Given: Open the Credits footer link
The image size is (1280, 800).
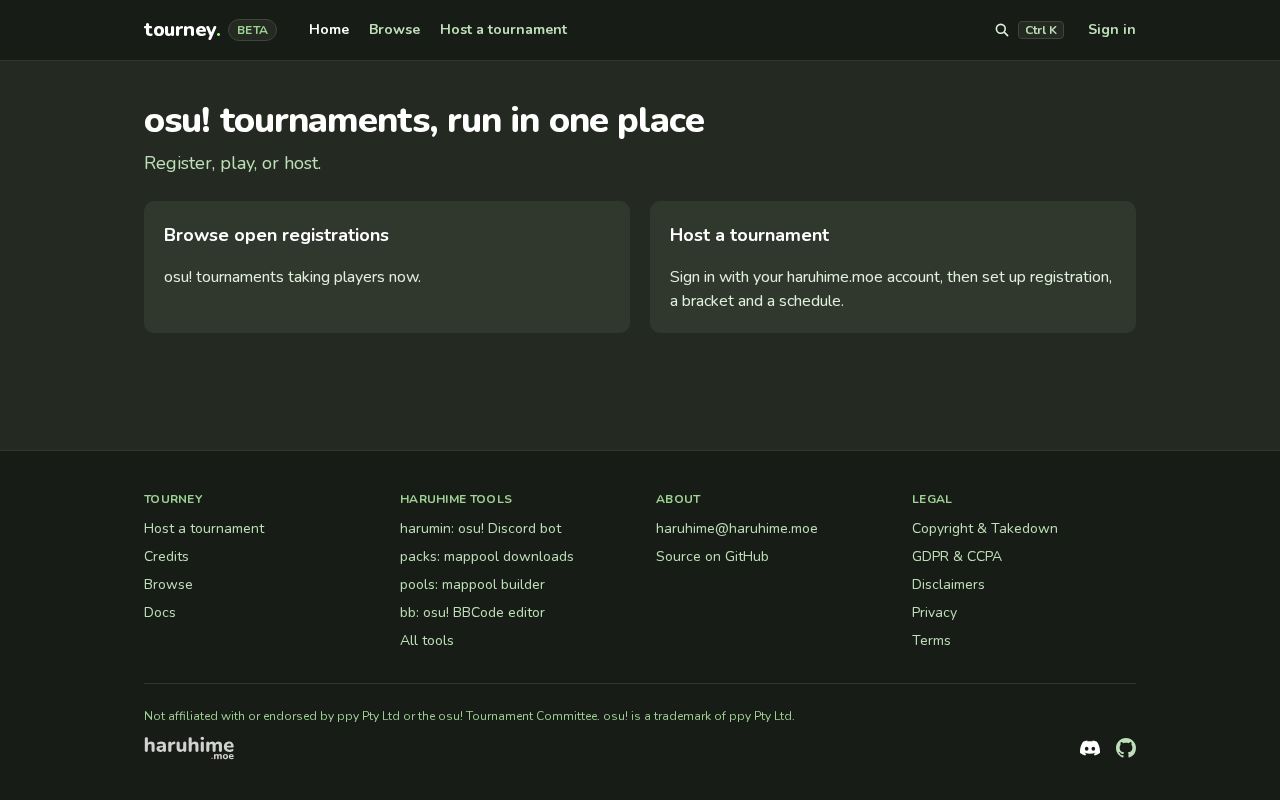Looking at the screenshot, I should 166,556.
